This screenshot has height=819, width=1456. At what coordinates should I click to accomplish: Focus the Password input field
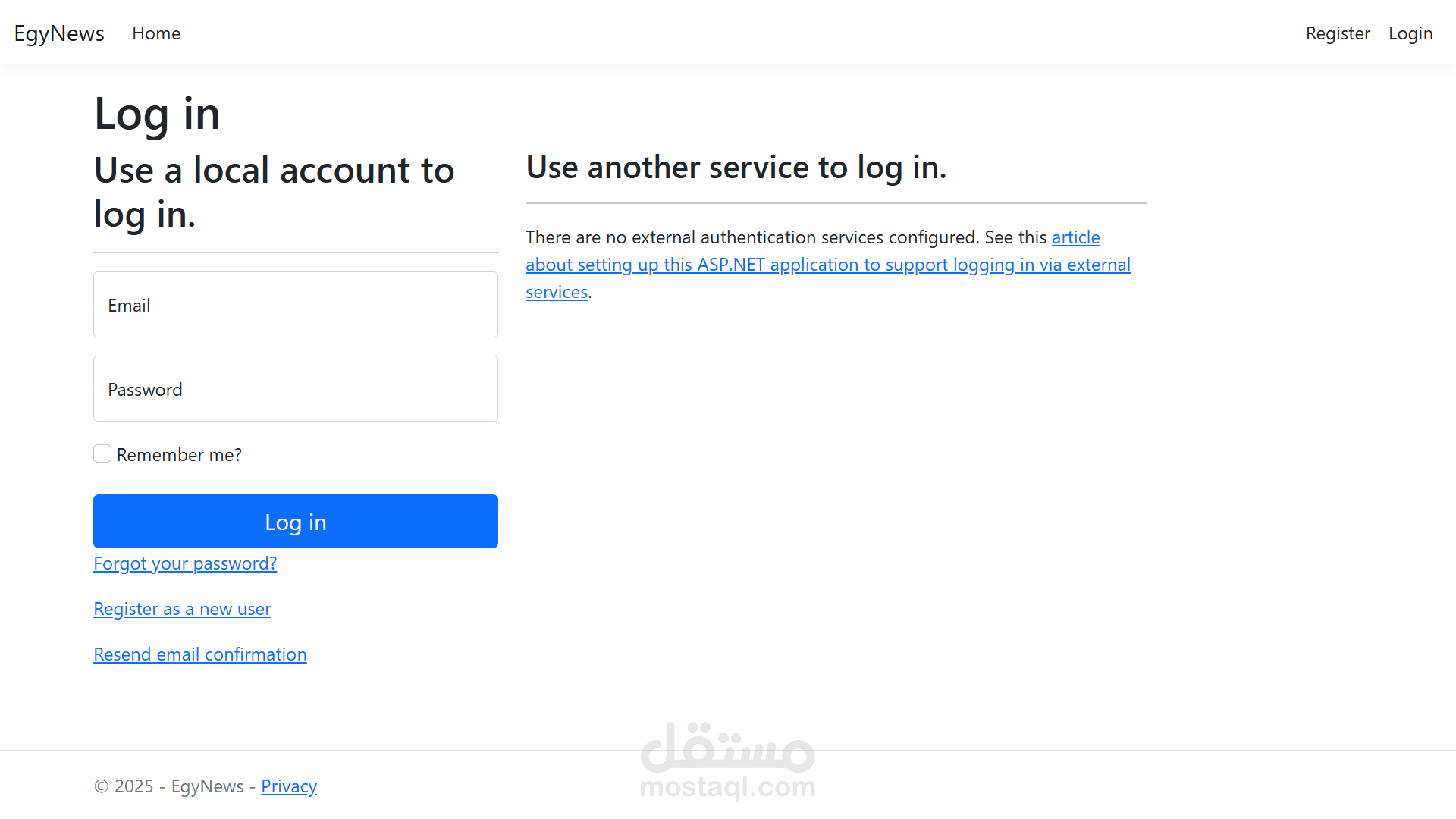click(296, 389)
